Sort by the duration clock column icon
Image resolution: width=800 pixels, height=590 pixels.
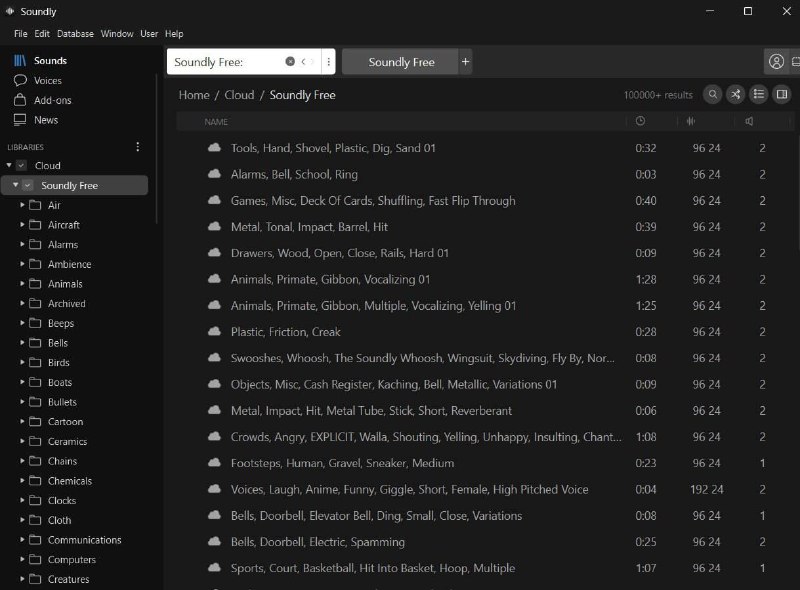coord(640,121)
